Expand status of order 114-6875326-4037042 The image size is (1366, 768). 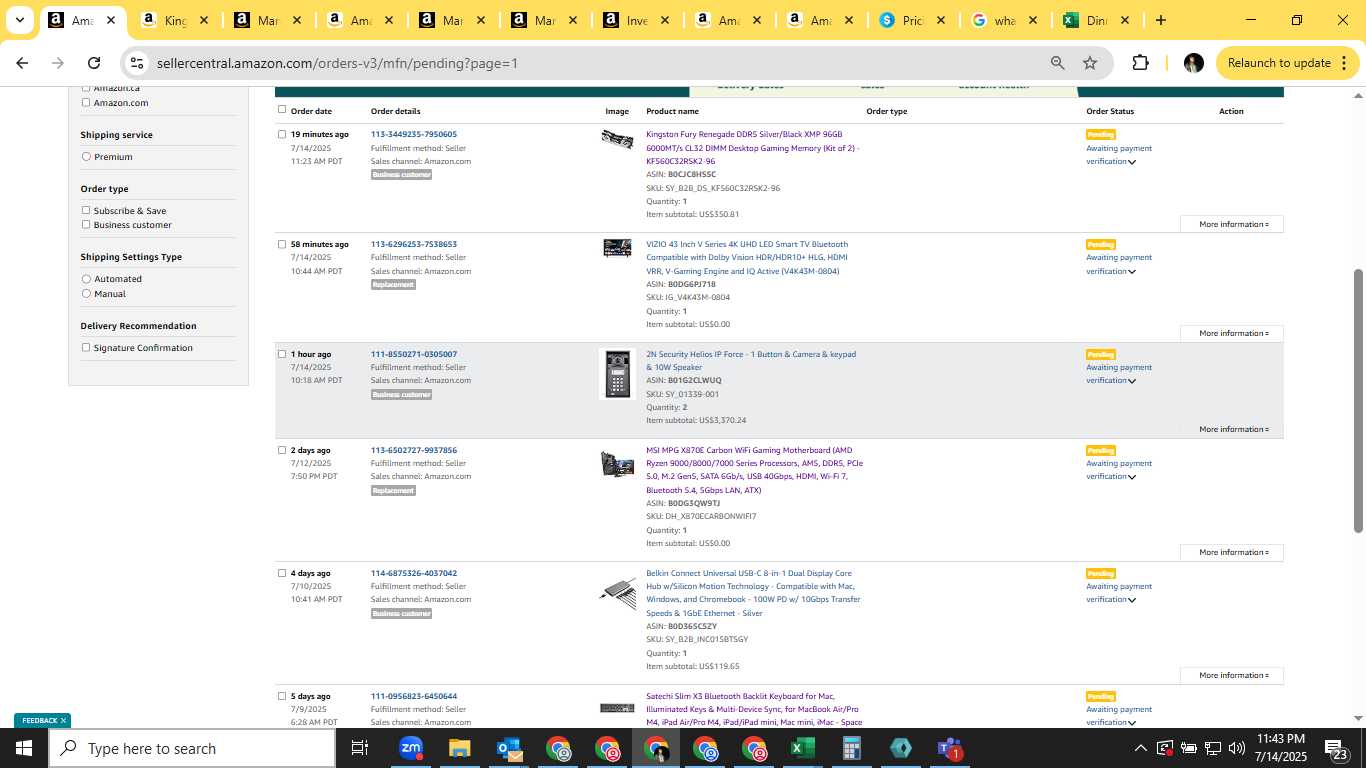(x=1132, y=600)
